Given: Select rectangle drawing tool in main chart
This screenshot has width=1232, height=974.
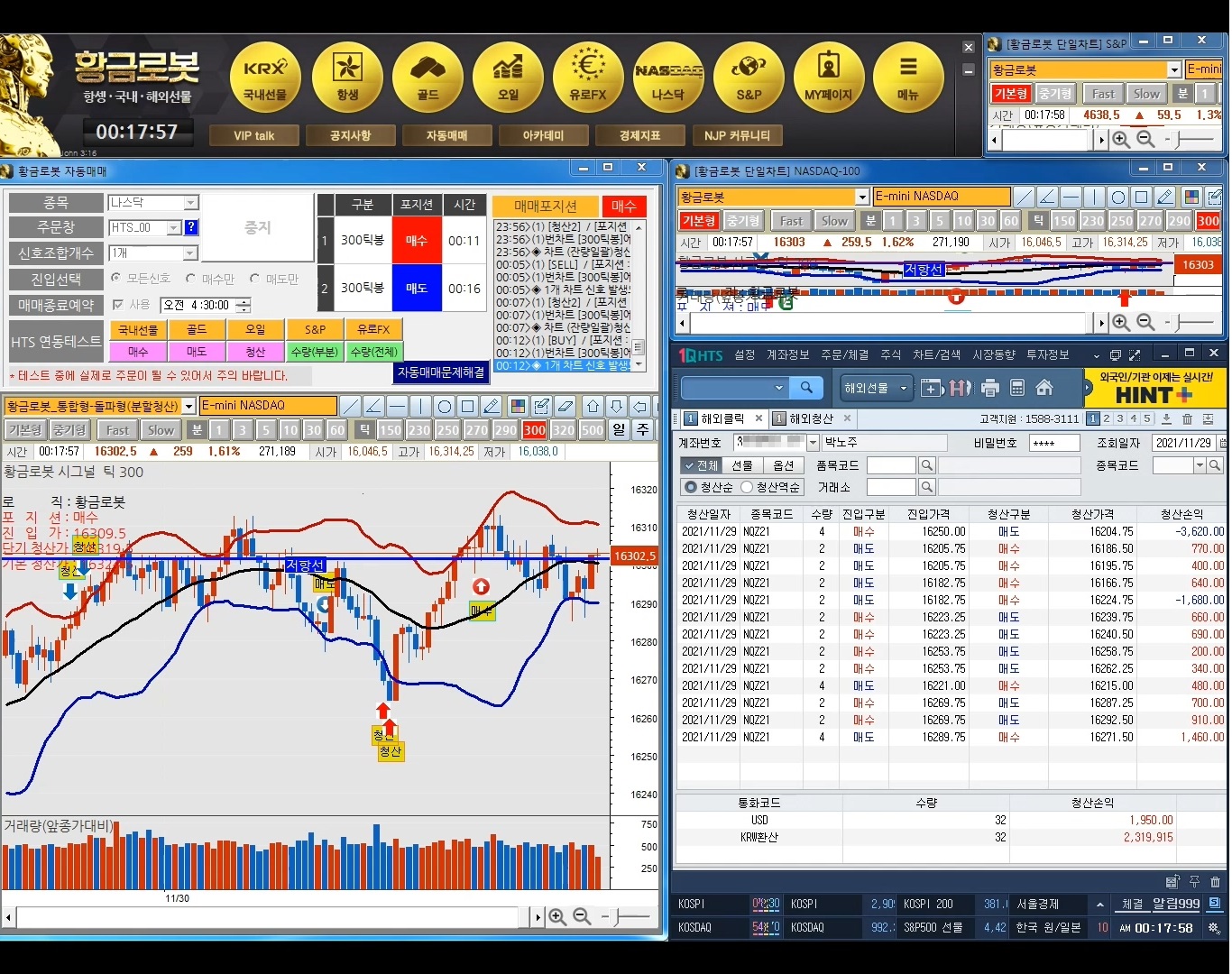Looking at the screenshot, I should 467,406.
